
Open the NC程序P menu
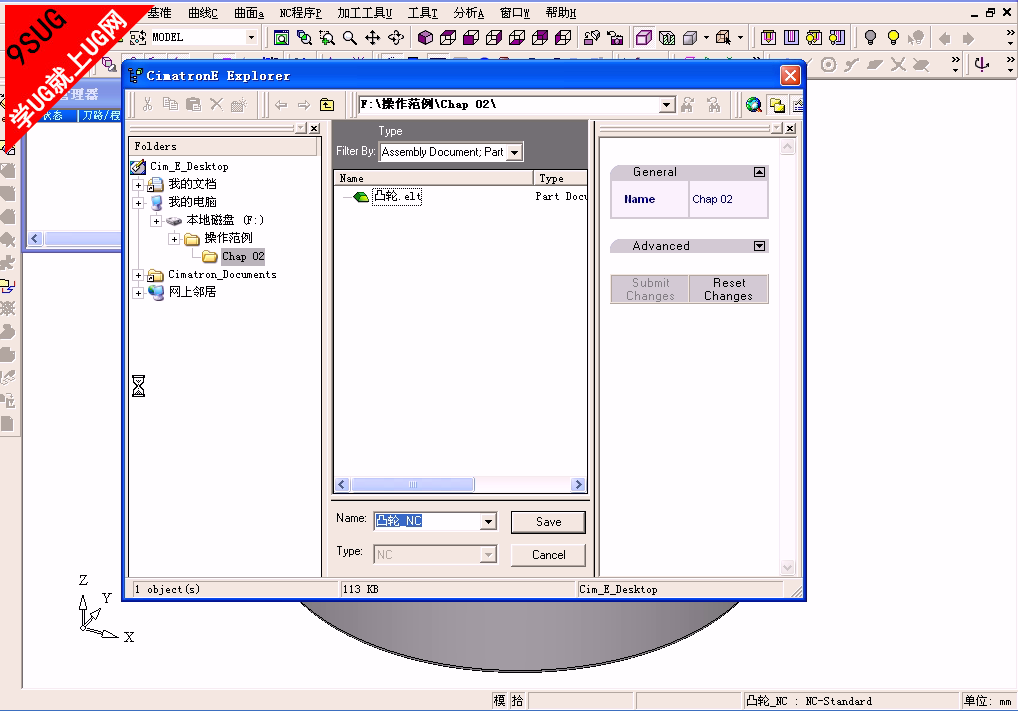(301, 13)
